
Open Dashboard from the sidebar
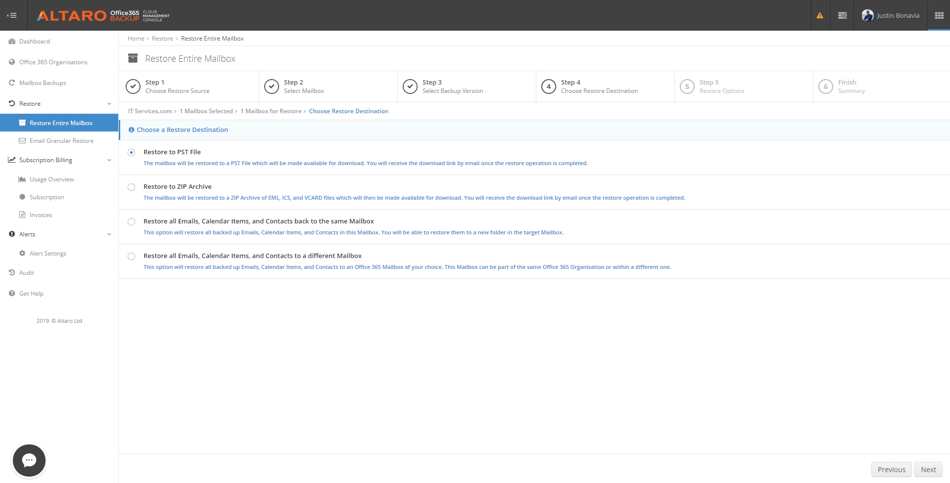34,41
